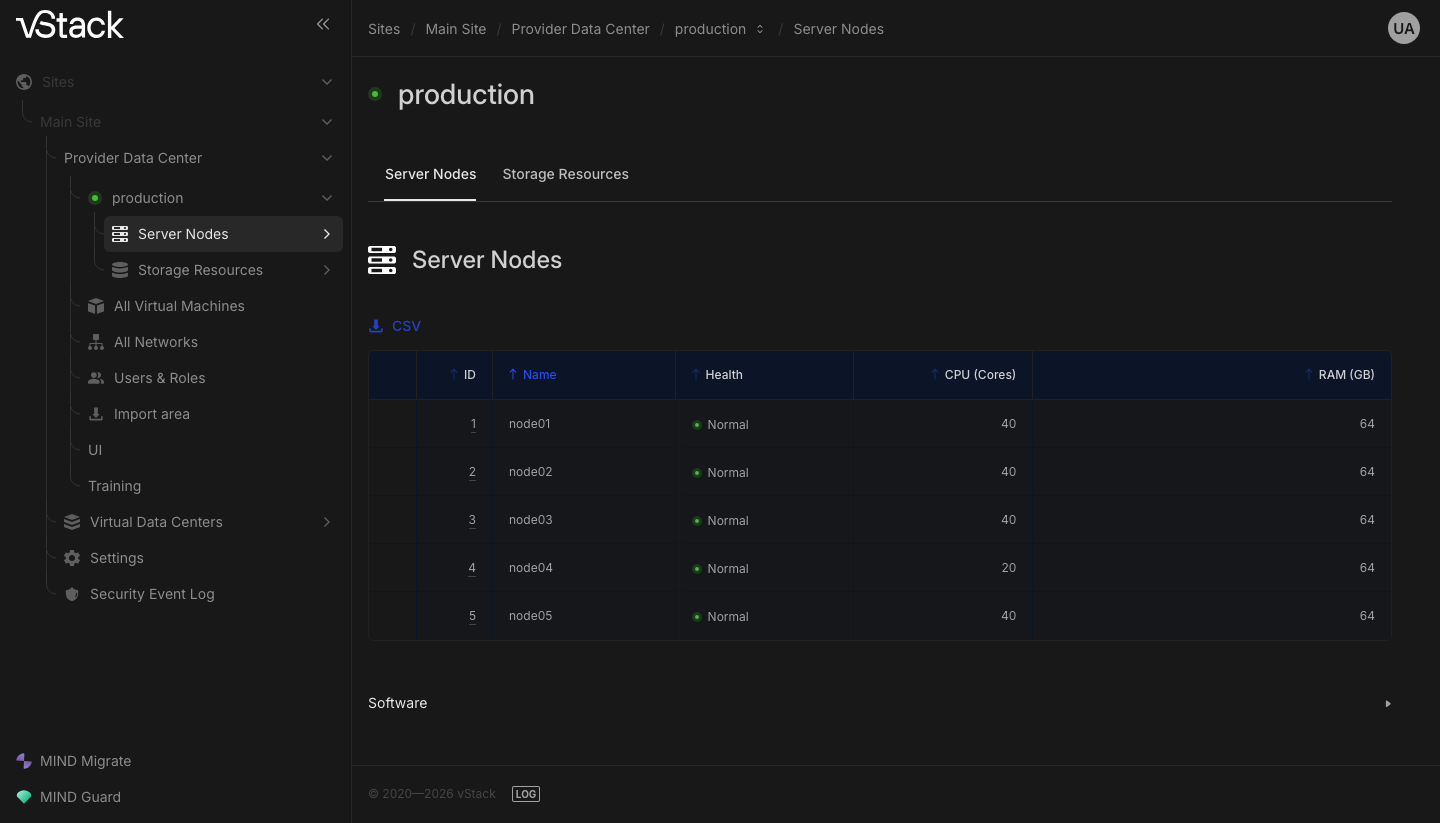Click the LOG badge in footer
The width and height of the screenshot is (1440, 823).
526,794
